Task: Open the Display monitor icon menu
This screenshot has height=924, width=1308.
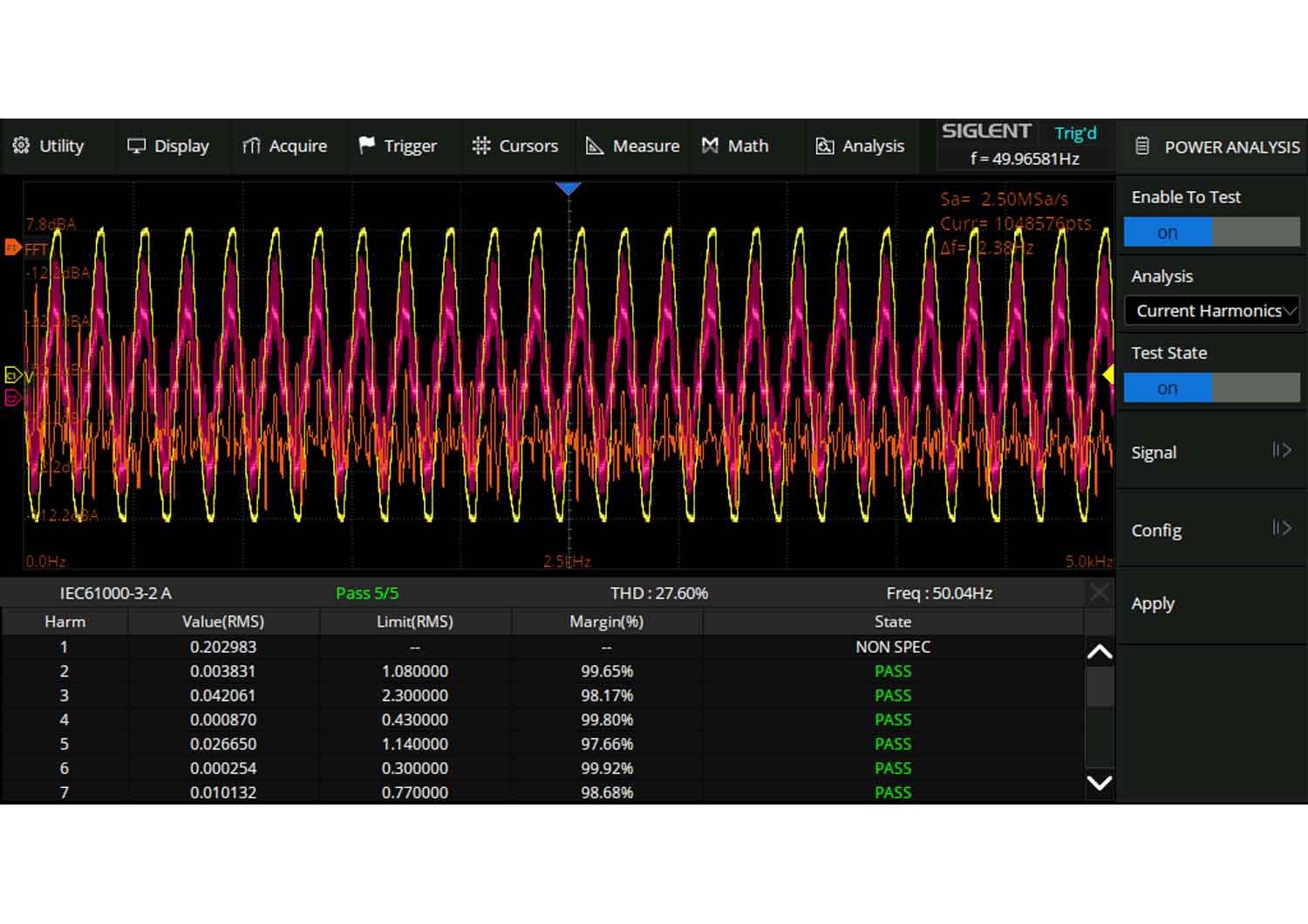Action: coord(136,146)
